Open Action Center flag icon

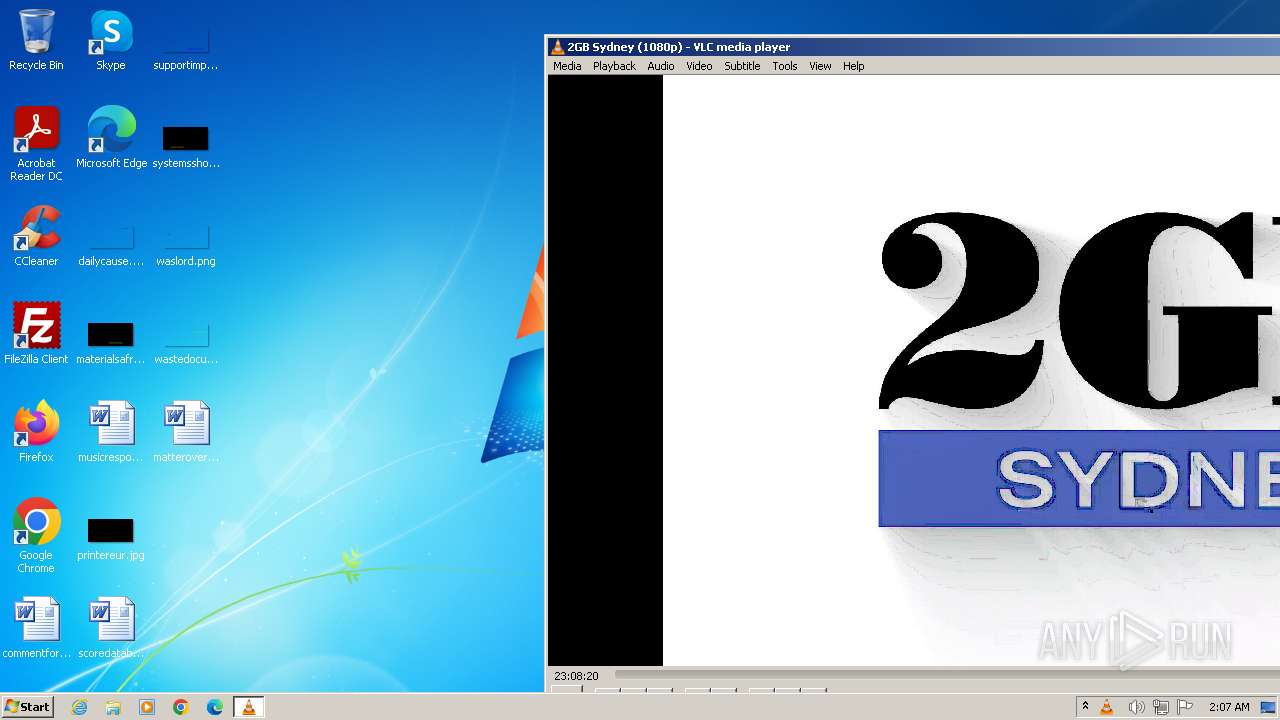coord(1185,707)
